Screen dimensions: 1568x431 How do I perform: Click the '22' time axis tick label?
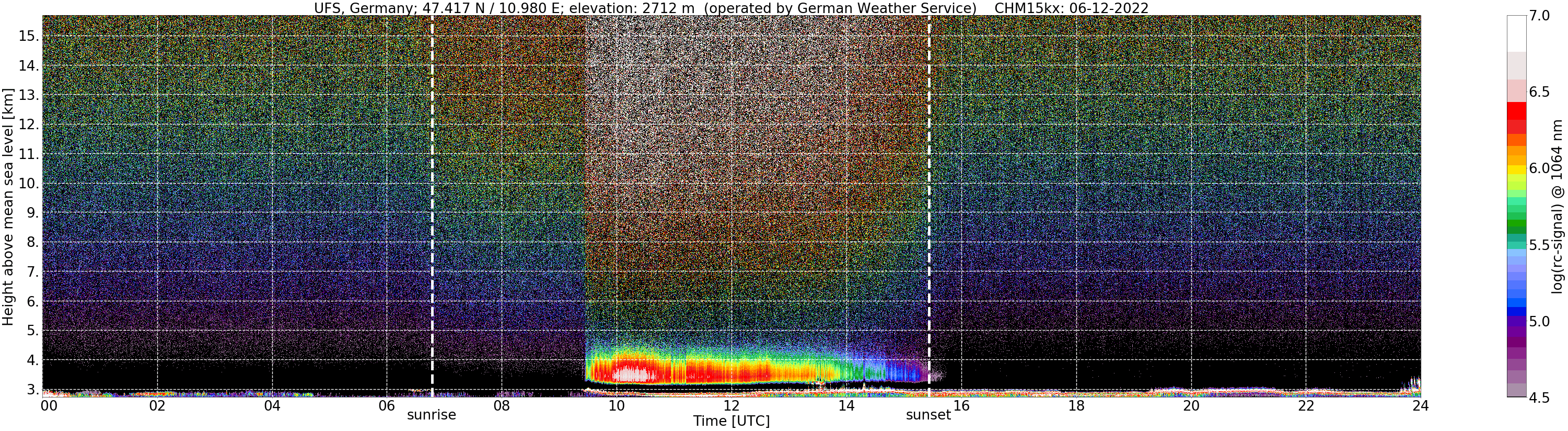tap(1306, 405)
